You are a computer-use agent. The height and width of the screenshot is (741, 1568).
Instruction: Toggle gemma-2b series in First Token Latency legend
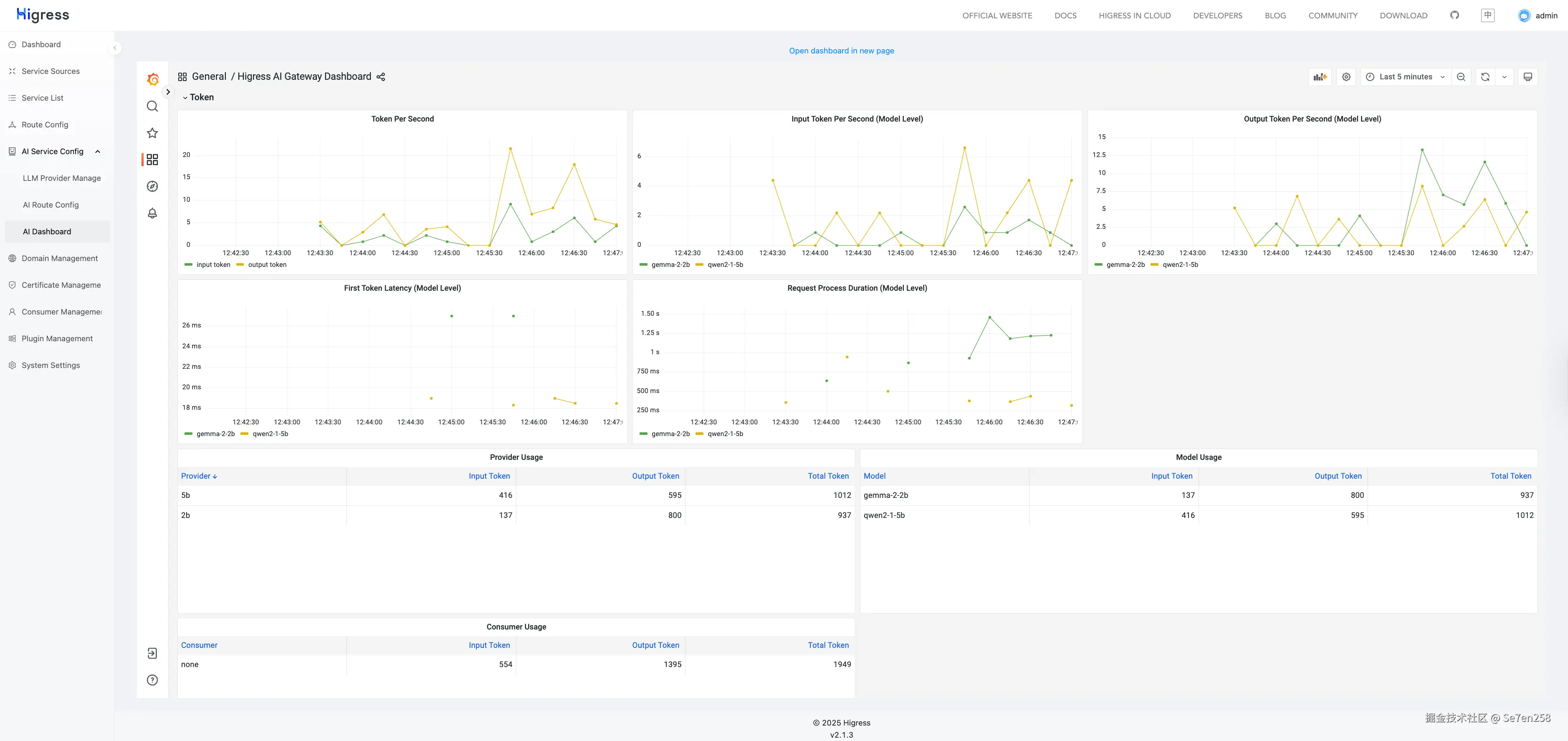pyautogui.click(x=215, y=434)
